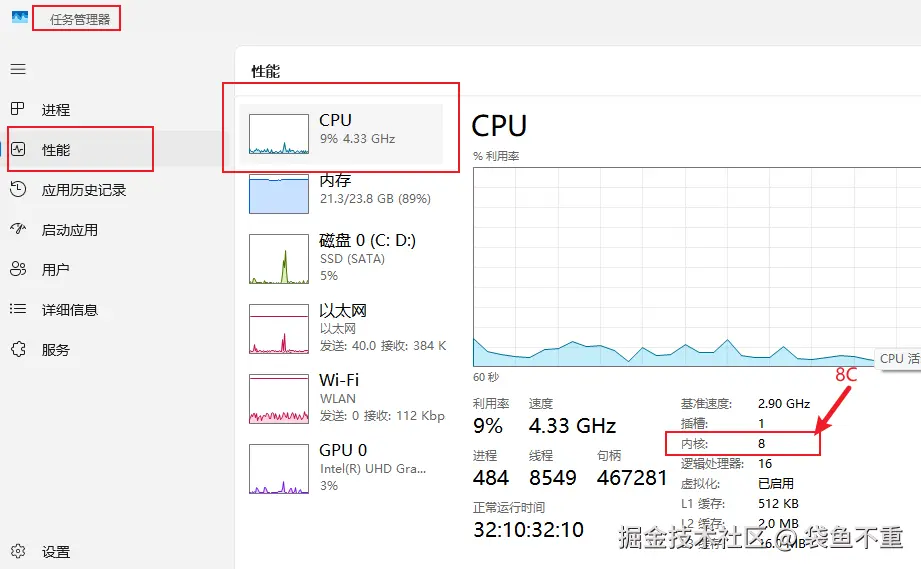Image resolution: width=921 pixels, height=569 pixels.
Task: Click the 启动应用 startup apps icon
Action: click(x=18, y=229)
